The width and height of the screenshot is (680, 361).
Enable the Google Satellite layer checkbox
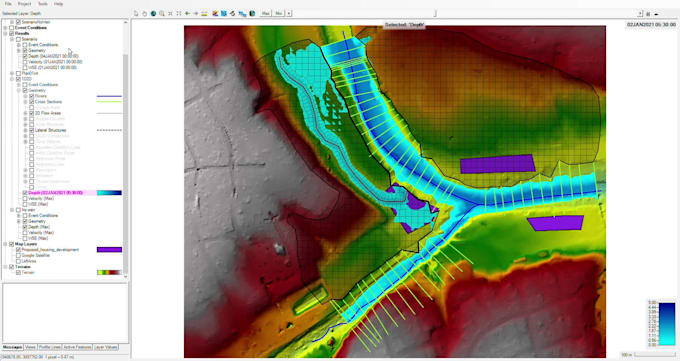coord(18,255)
